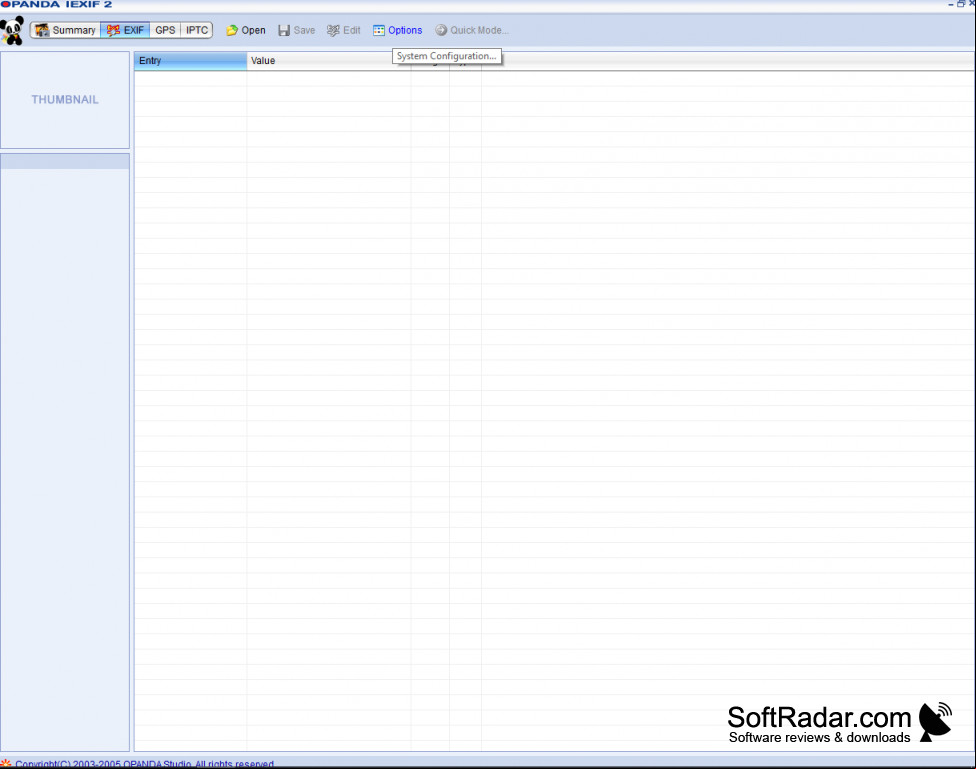Click the panda logo icon
Image resolution: width=976 pixels, height=769 pixels.
12,31
